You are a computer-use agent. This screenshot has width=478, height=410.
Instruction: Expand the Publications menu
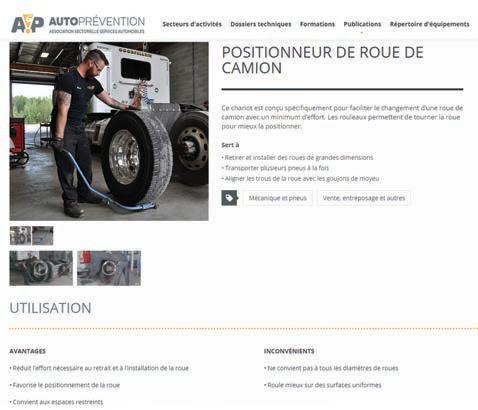click(x=362, y=24)
